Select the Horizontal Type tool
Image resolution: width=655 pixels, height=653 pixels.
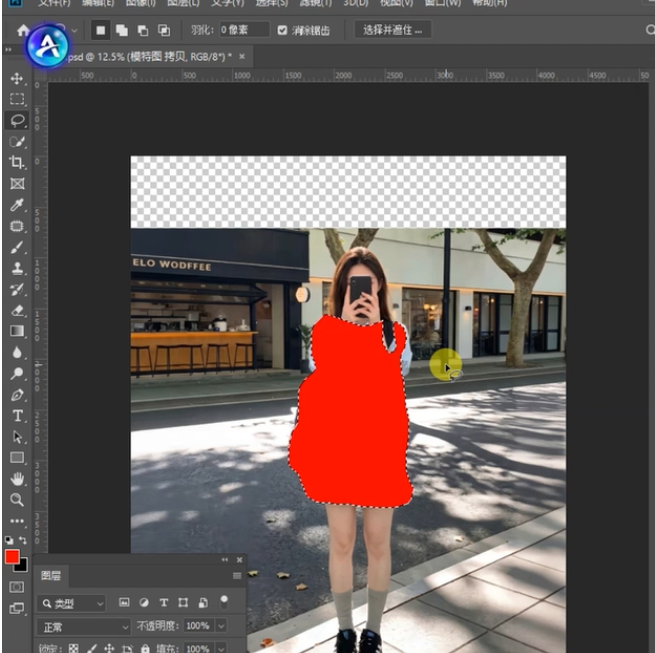pyautogui.click(x=17, y=416)
